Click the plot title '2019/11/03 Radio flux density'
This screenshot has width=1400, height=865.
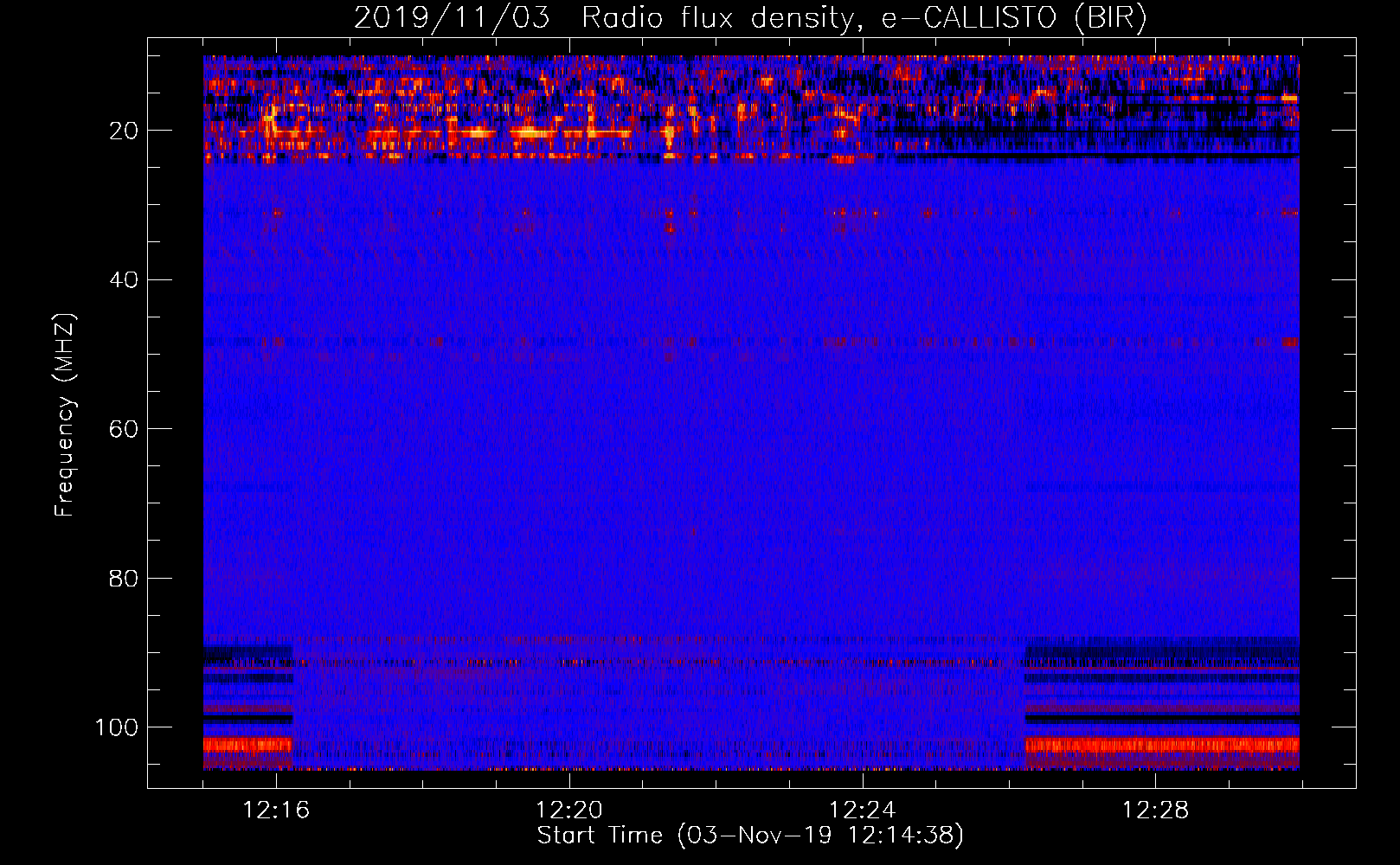[750, 18]
